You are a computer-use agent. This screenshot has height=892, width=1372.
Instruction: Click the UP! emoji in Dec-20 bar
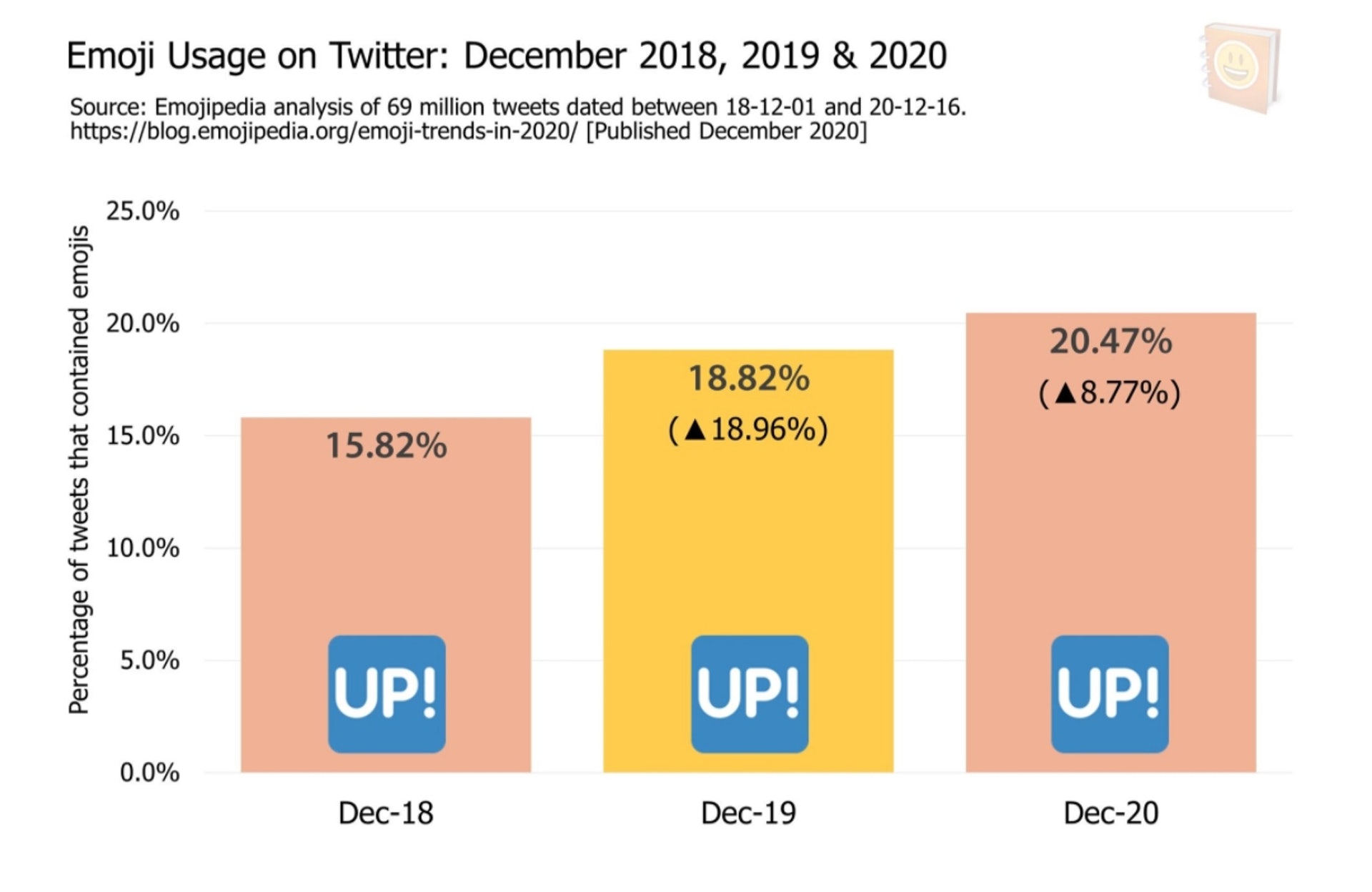point(1110,694)
